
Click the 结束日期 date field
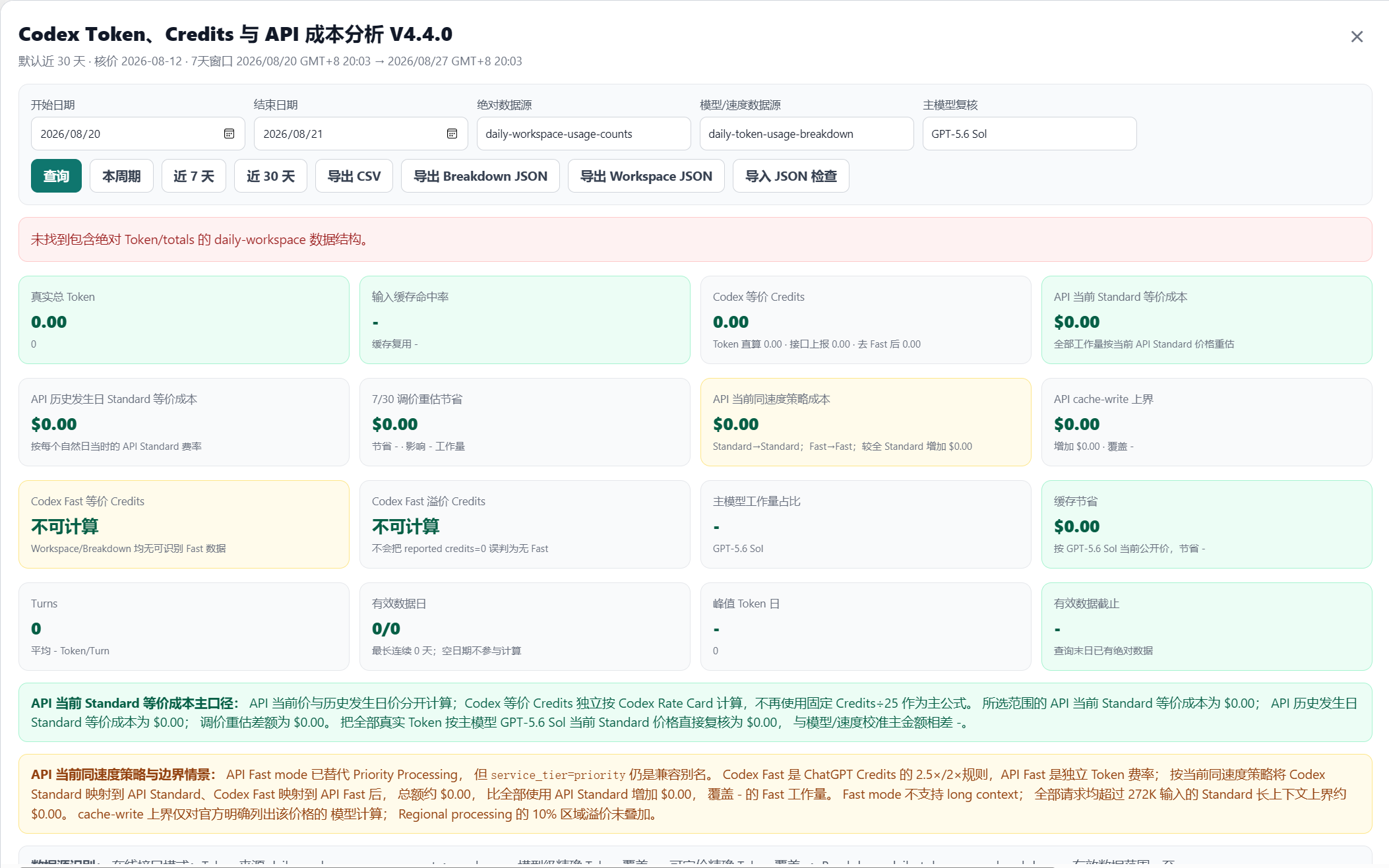tap(361, 133)
